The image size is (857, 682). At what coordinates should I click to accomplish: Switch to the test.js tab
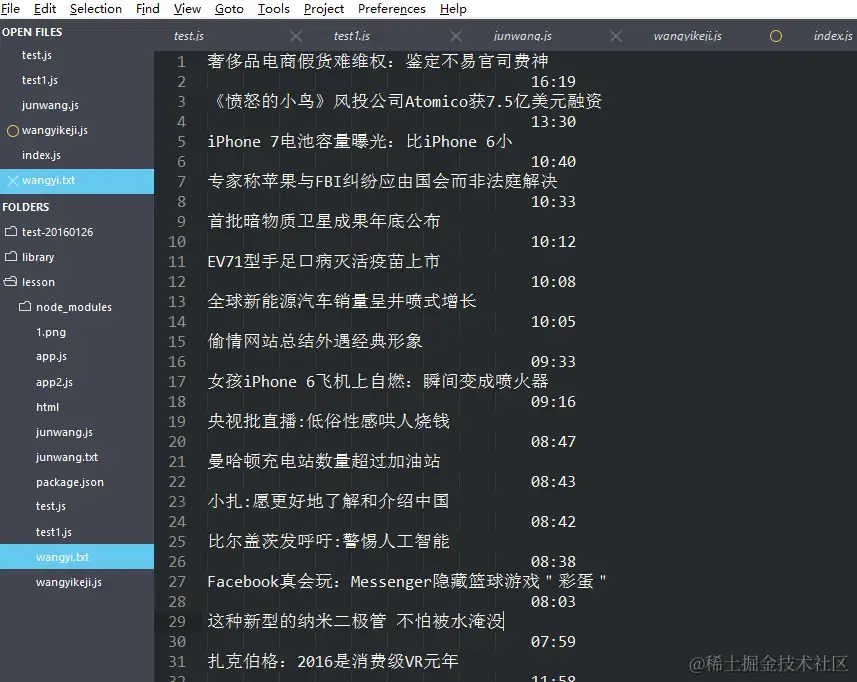[x=189, y=36]
